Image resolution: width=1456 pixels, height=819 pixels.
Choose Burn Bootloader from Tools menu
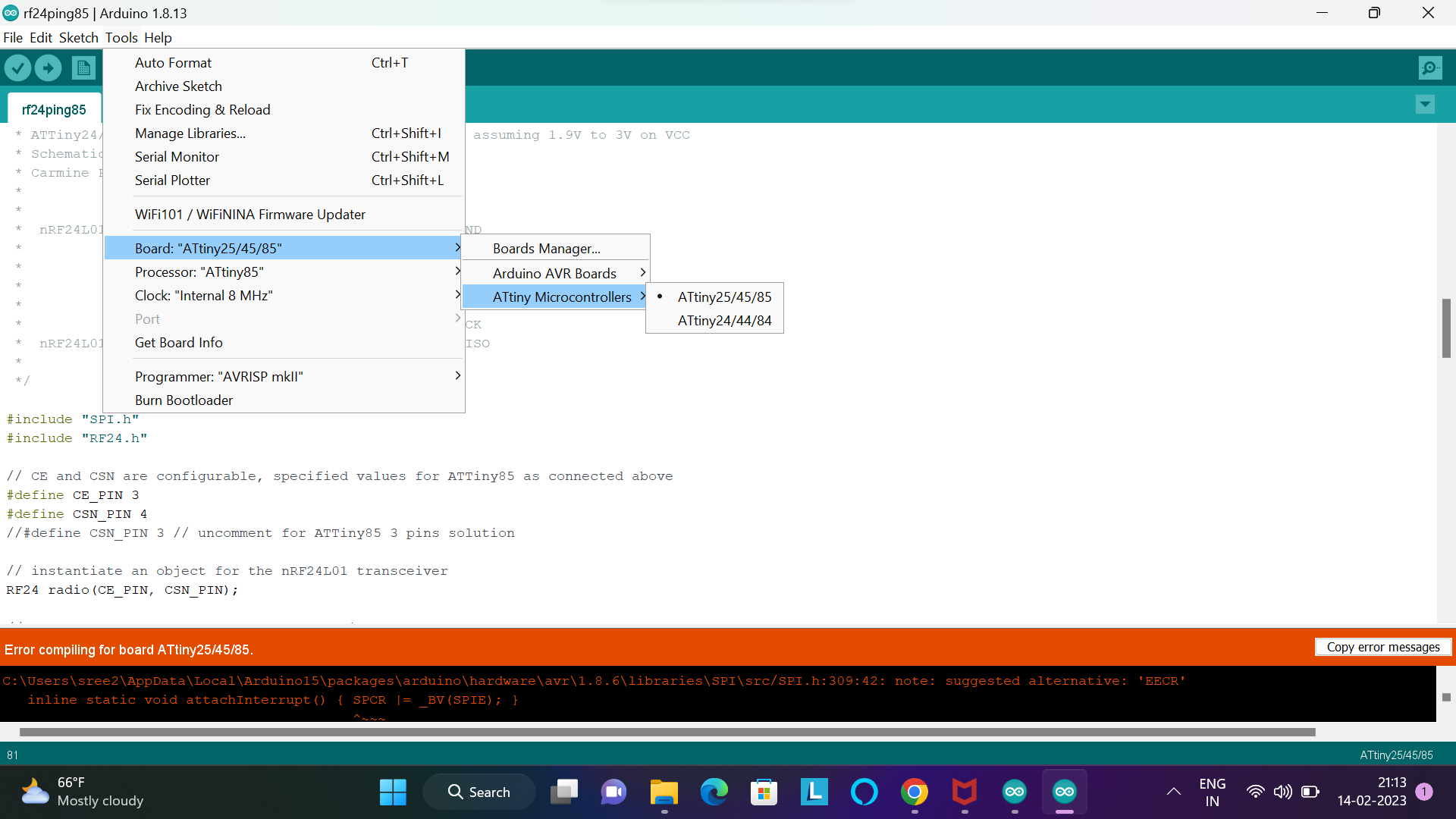tap(184, 400)
